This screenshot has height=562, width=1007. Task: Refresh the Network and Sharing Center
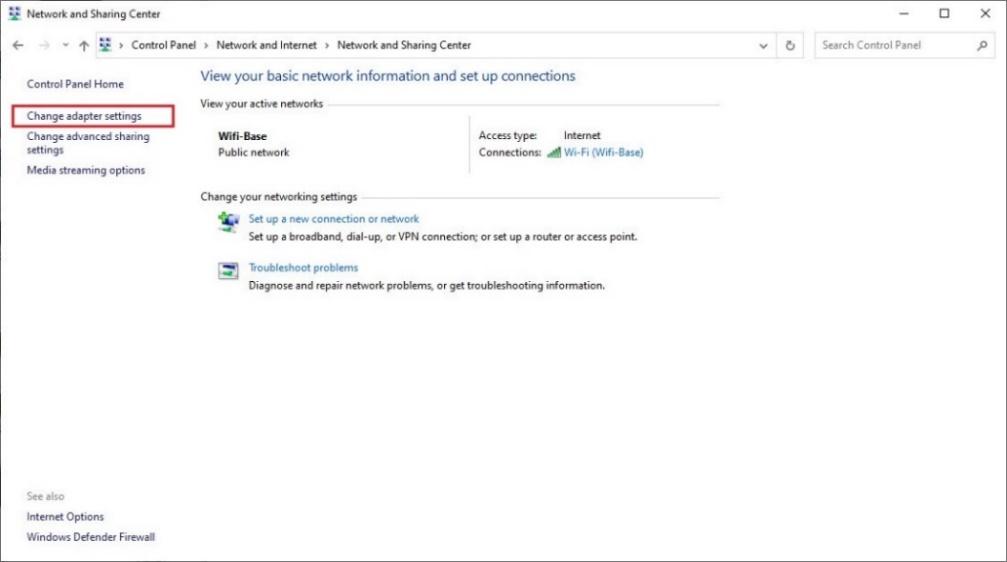790,46
